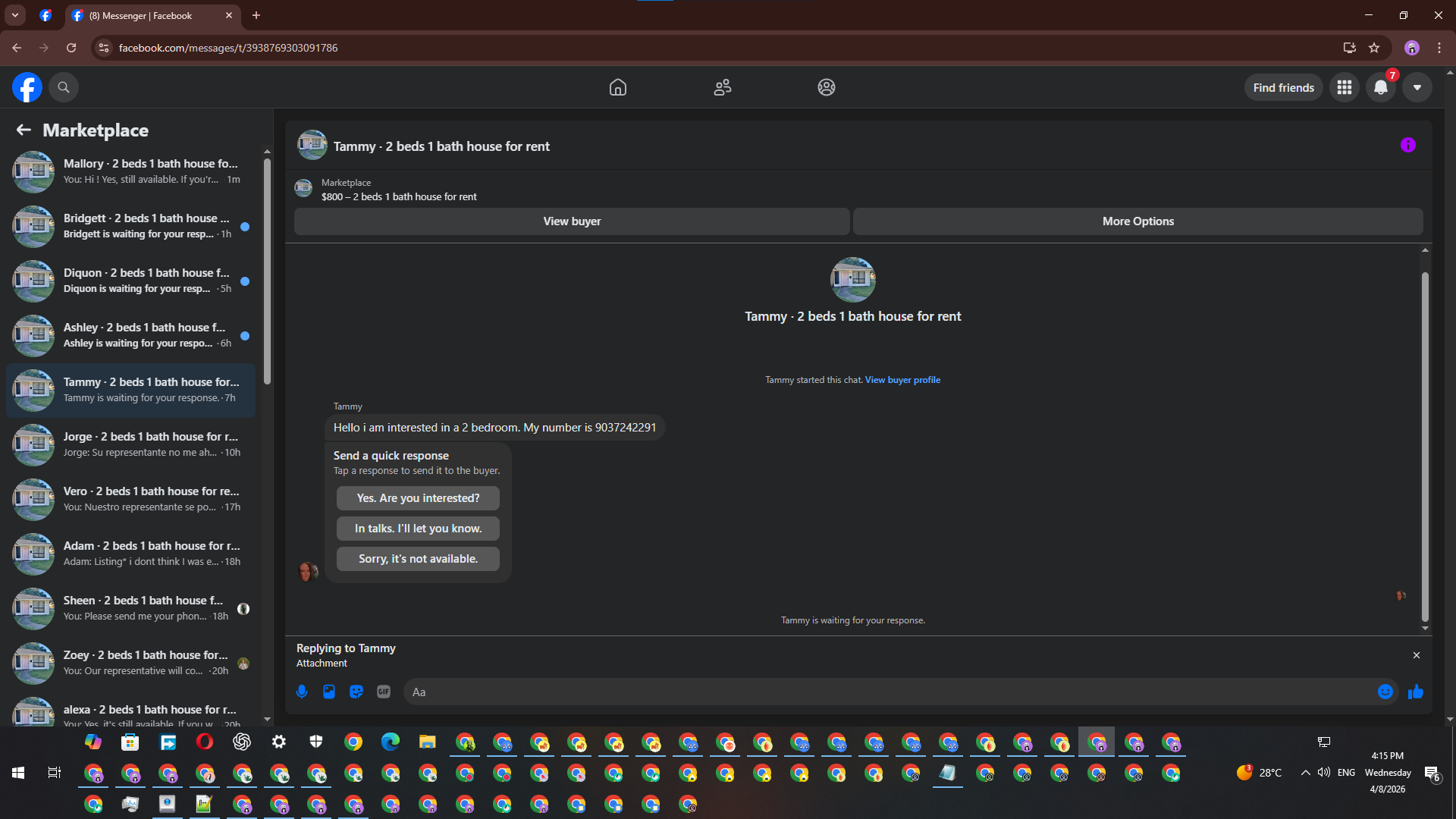Go to the Facebook Home tab

click(x=618, y=87)
